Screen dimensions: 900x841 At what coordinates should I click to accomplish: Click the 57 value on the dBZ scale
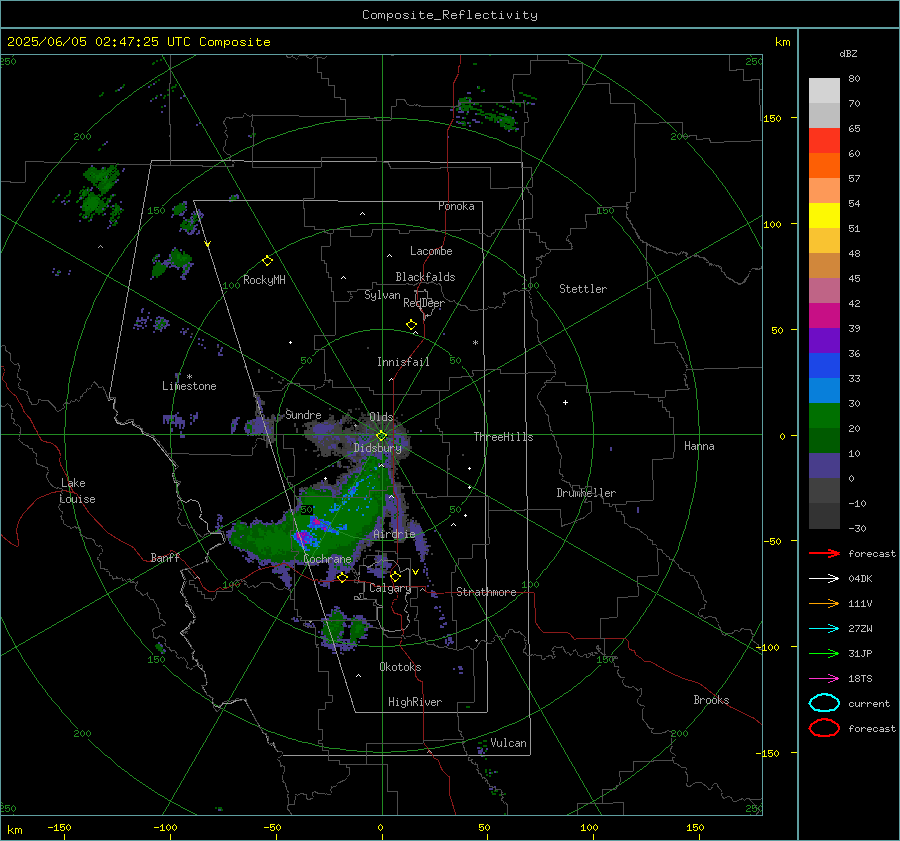(x=855, y=179)
